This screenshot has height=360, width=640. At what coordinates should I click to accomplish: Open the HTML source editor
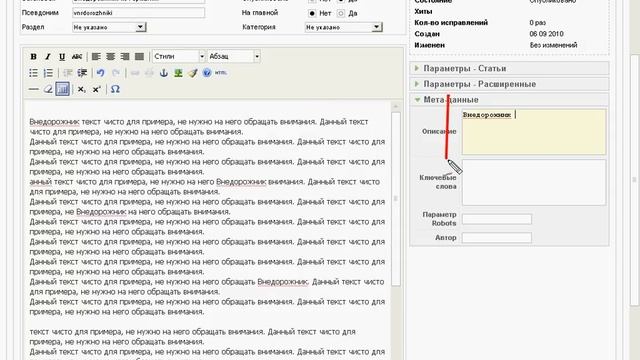pyautogui.click(x=221, y=73)
